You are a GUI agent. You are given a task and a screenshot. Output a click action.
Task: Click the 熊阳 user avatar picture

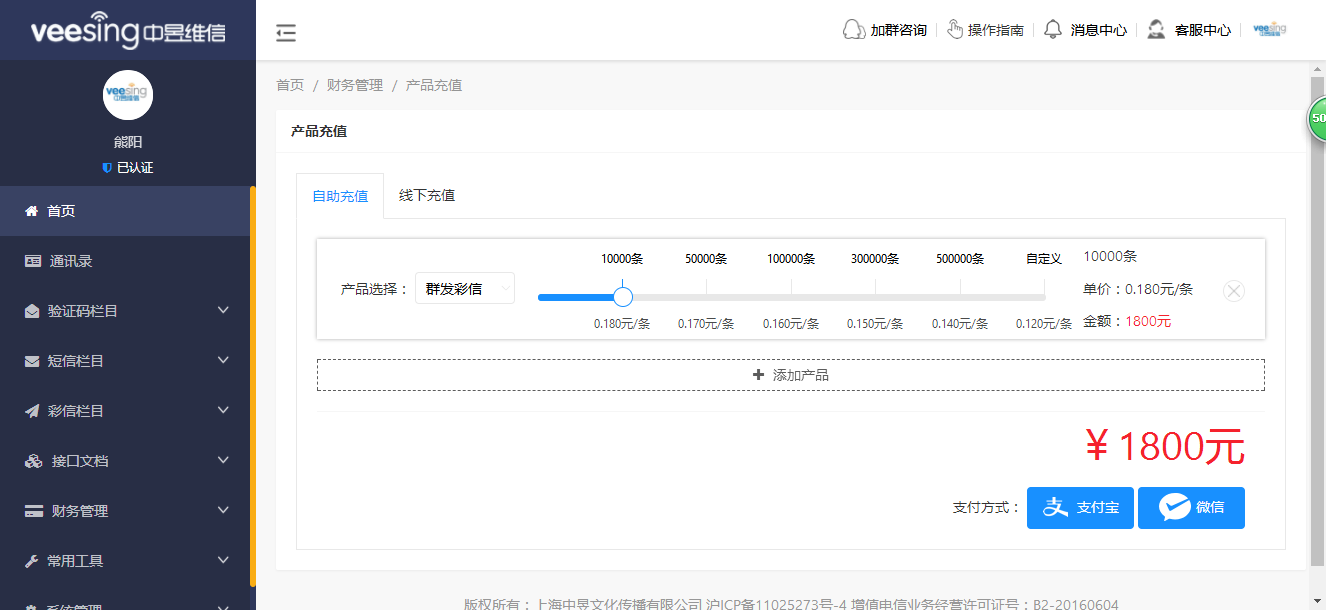click(x=127, y=95)
